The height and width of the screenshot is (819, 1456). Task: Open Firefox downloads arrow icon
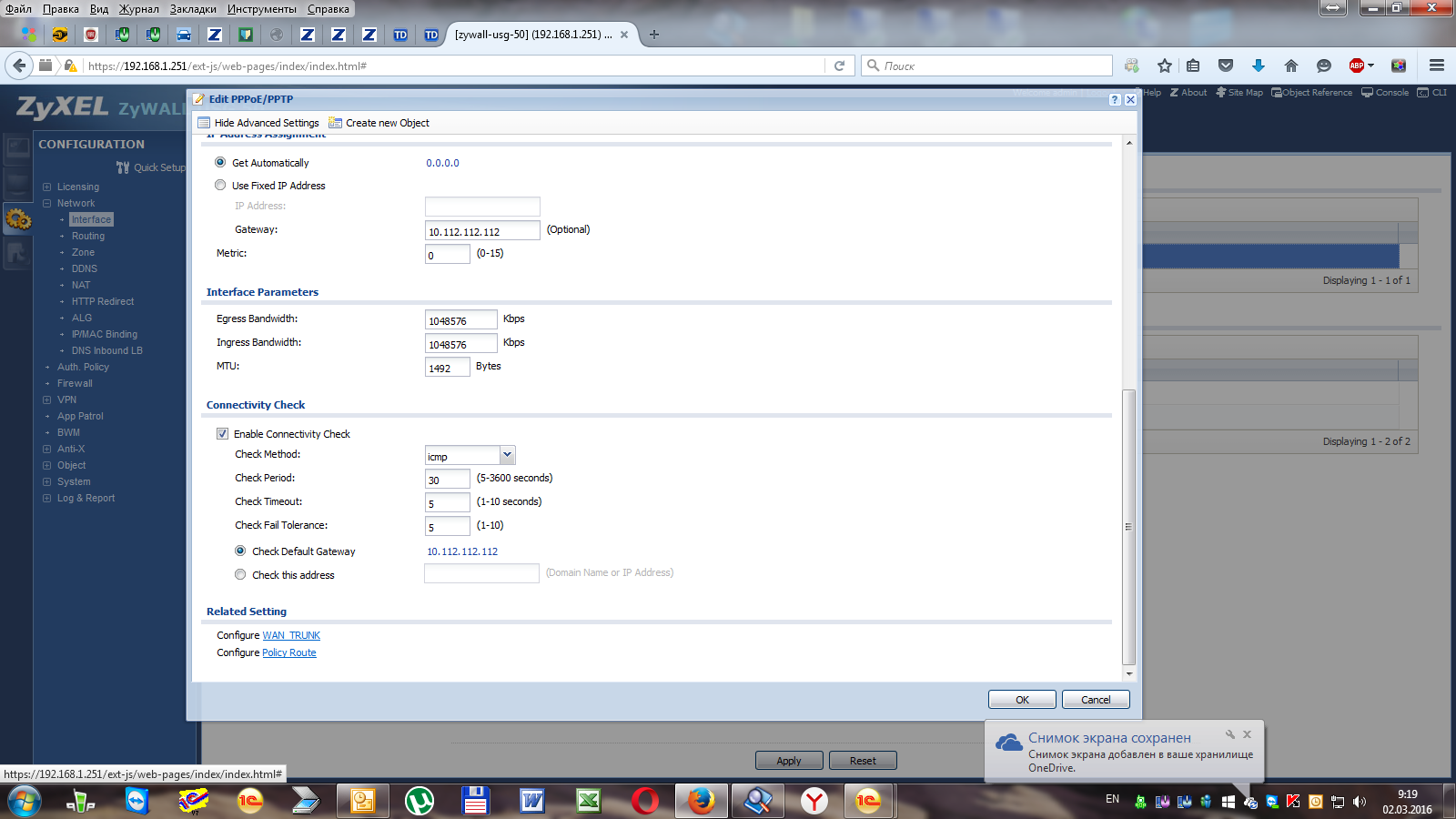tap(1259, 66)
